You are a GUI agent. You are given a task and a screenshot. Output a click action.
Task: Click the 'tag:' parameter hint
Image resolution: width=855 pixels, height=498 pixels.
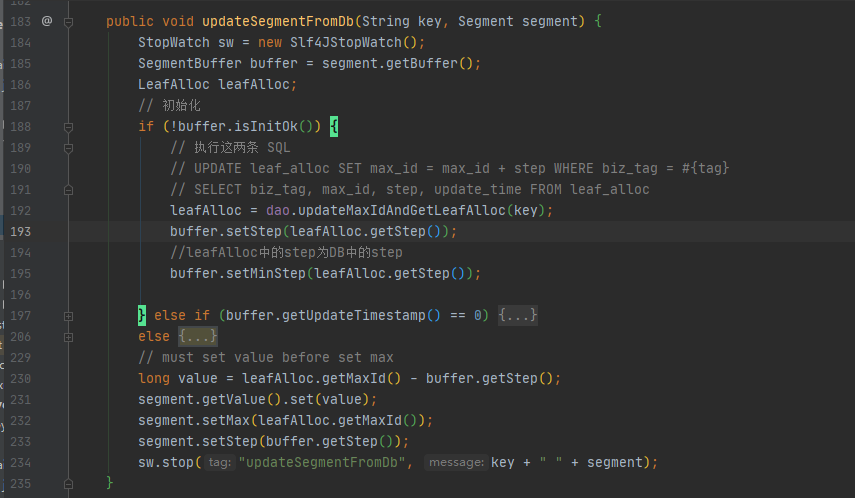[220, 463]
